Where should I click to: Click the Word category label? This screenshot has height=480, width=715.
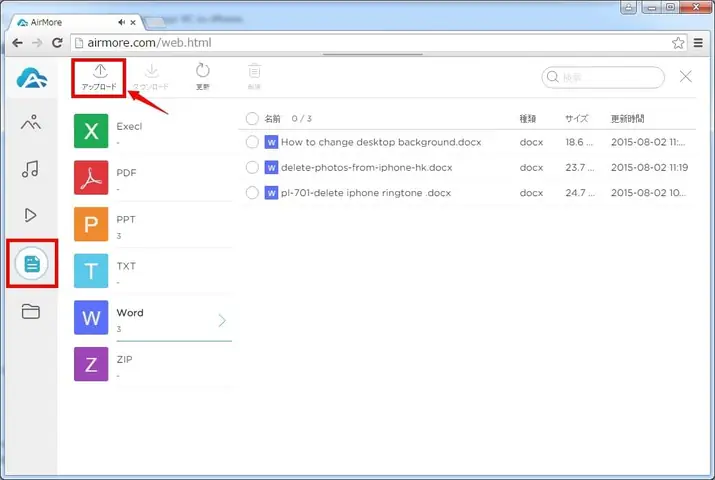coord(130,313)
